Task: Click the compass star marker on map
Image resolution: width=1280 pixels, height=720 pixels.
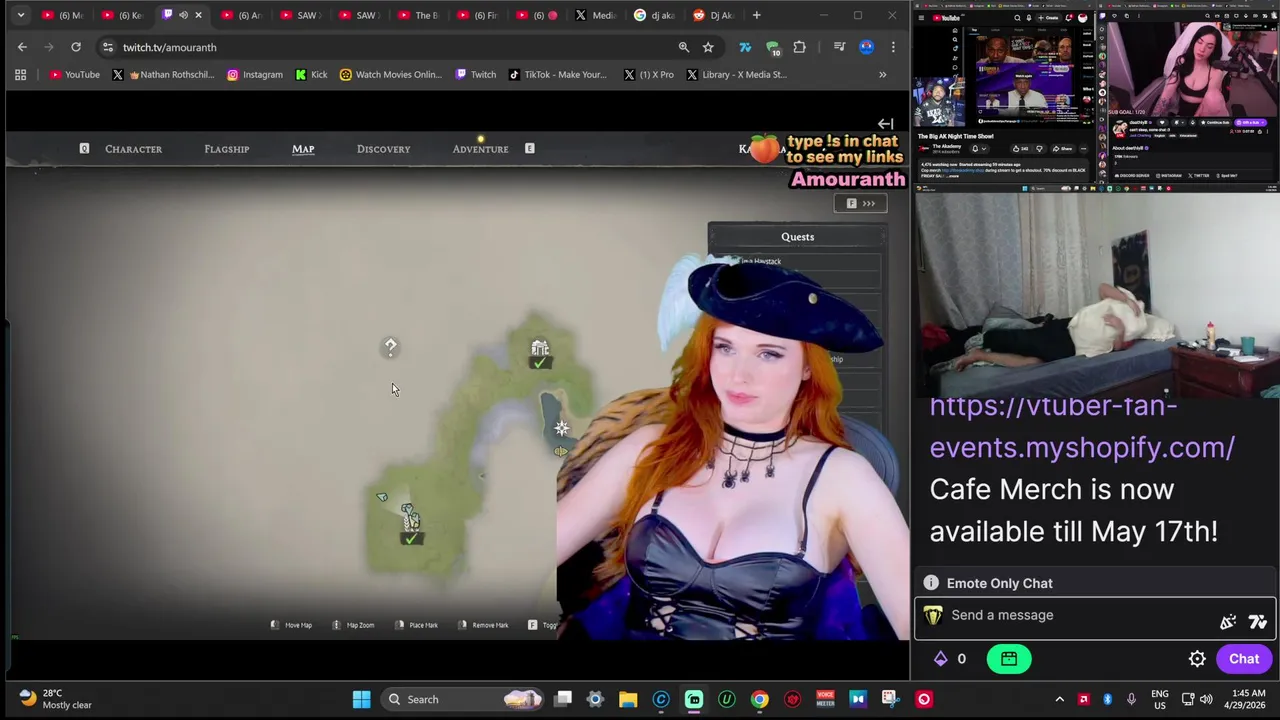Action: coord(562,428)
